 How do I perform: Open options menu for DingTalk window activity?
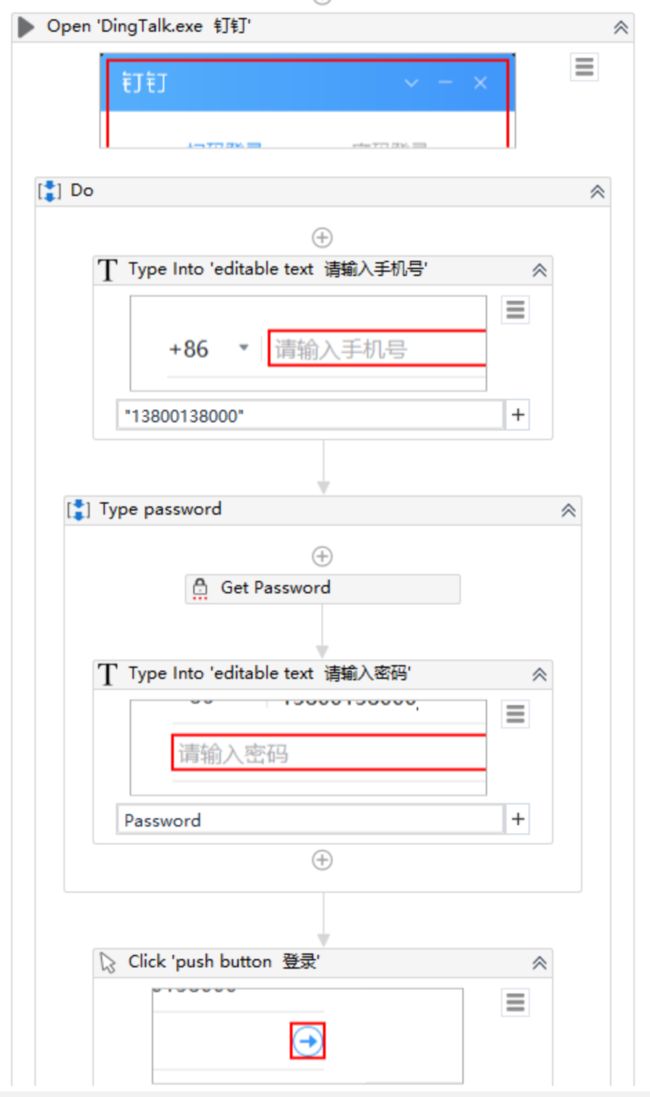(584, 67)
